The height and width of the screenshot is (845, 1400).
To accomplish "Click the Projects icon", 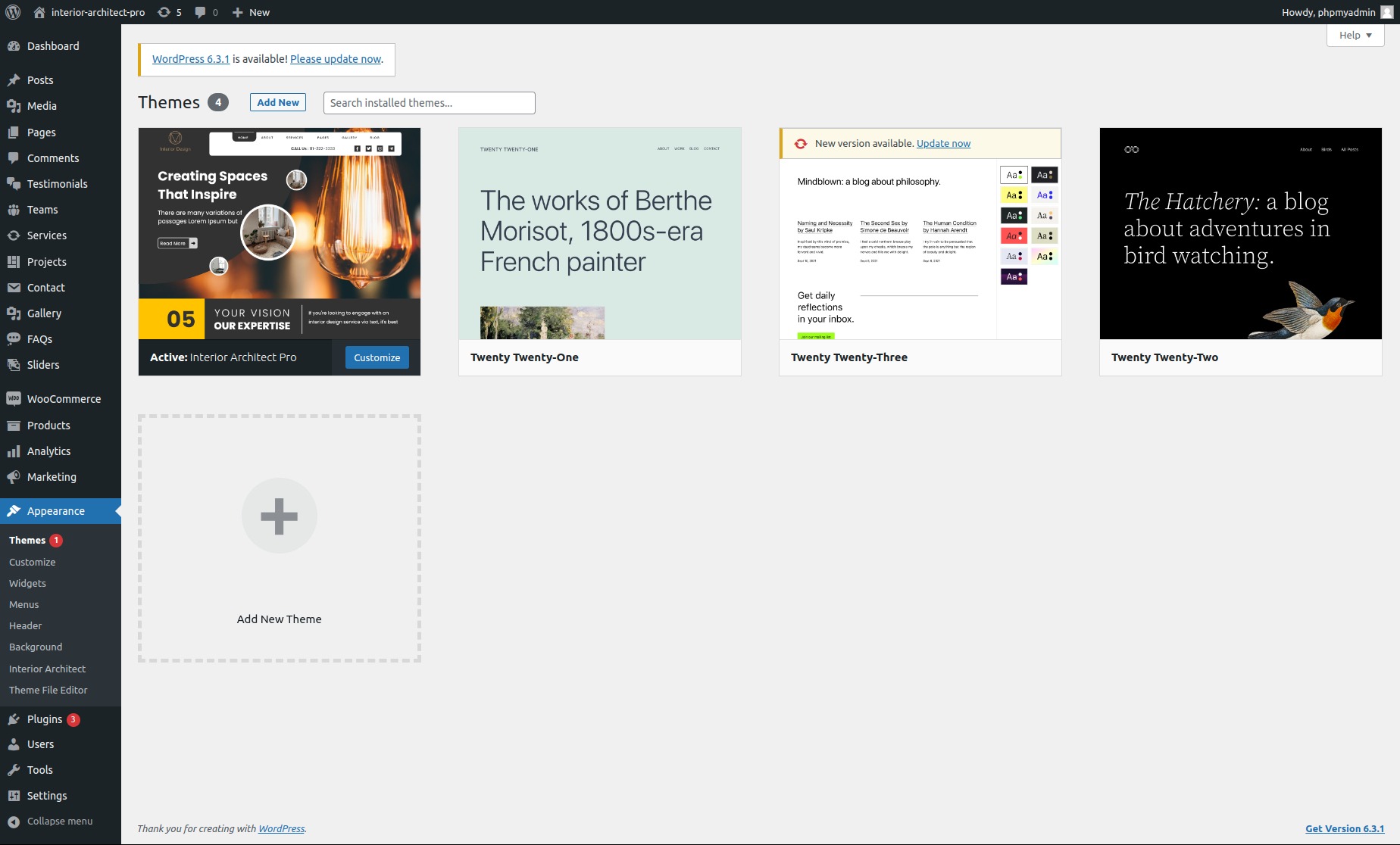I will coord(14,262).
